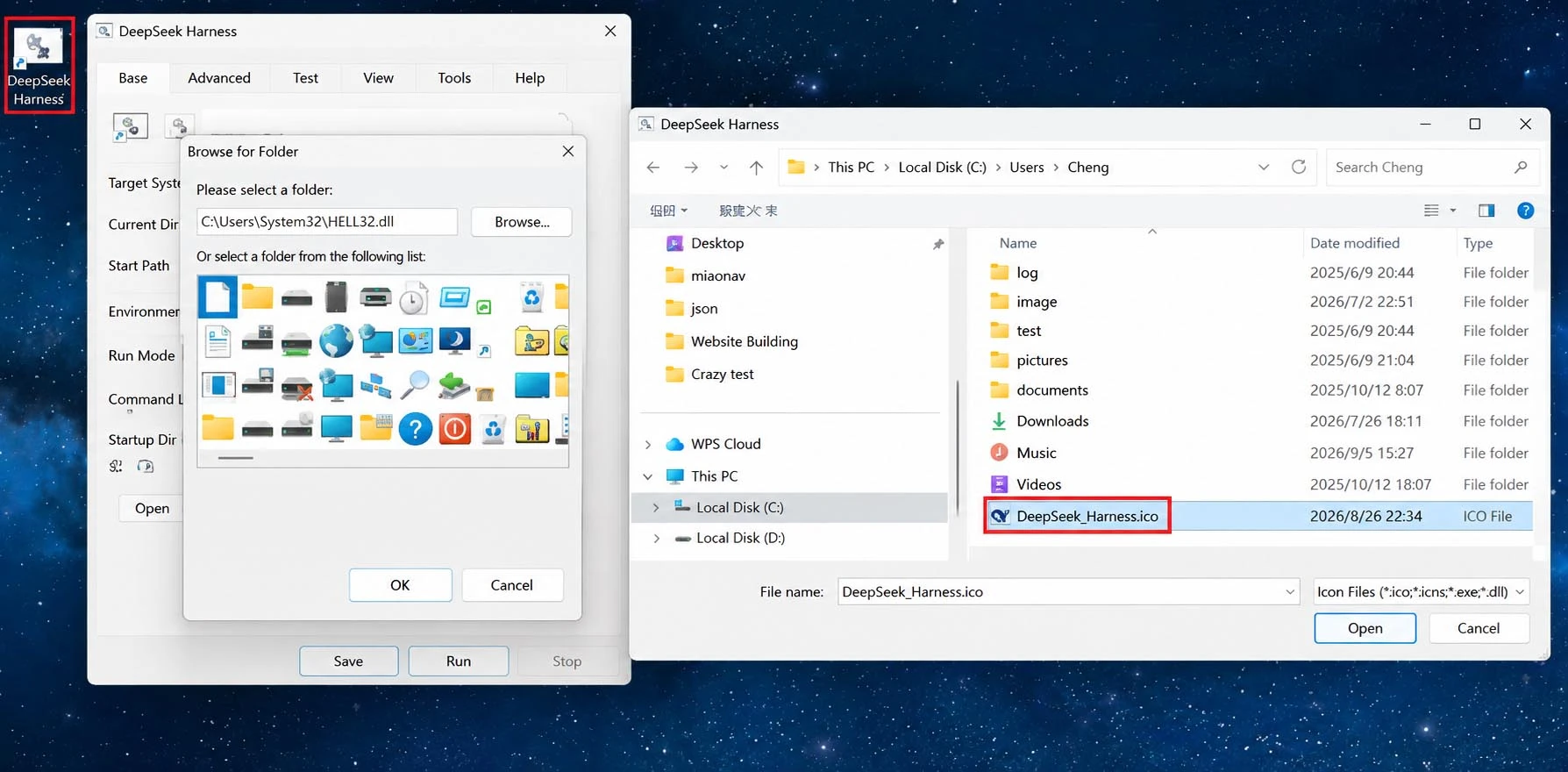Screen dimensions: 1568x772
Task: Expand the WPS Cloud tree node
Action: [648, 445]
